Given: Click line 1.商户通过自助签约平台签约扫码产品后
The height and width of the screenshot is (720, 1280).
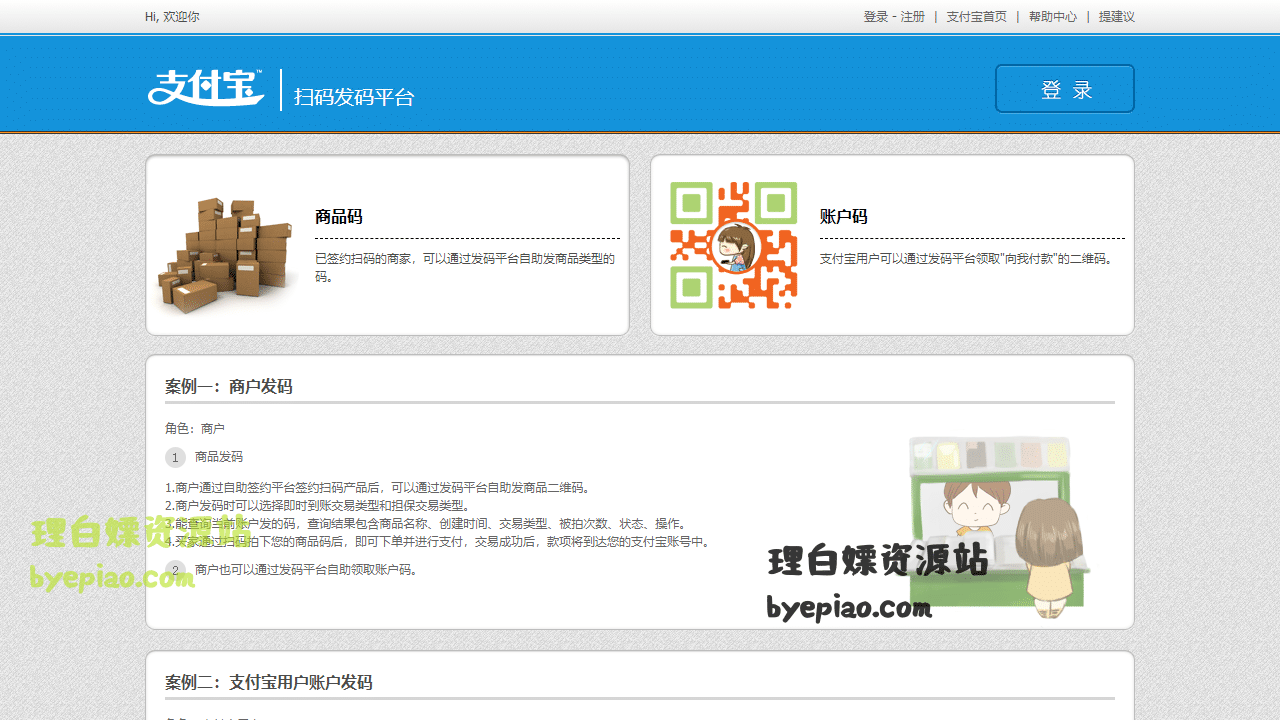Looking at the screenshot, I should pyautogui.click(x=379, y=488).
